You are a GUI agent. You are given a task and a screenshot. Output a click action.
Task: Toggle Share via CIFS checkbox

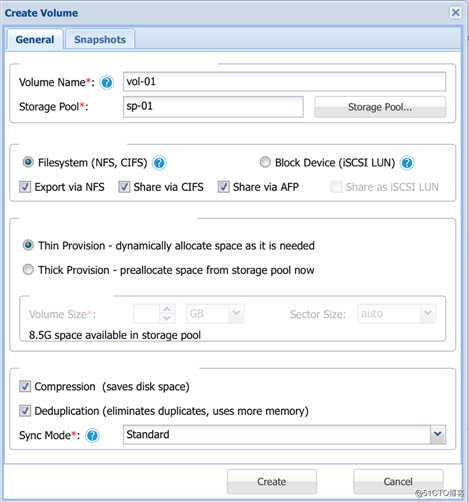pyautogui.click(x=124, y=187)
